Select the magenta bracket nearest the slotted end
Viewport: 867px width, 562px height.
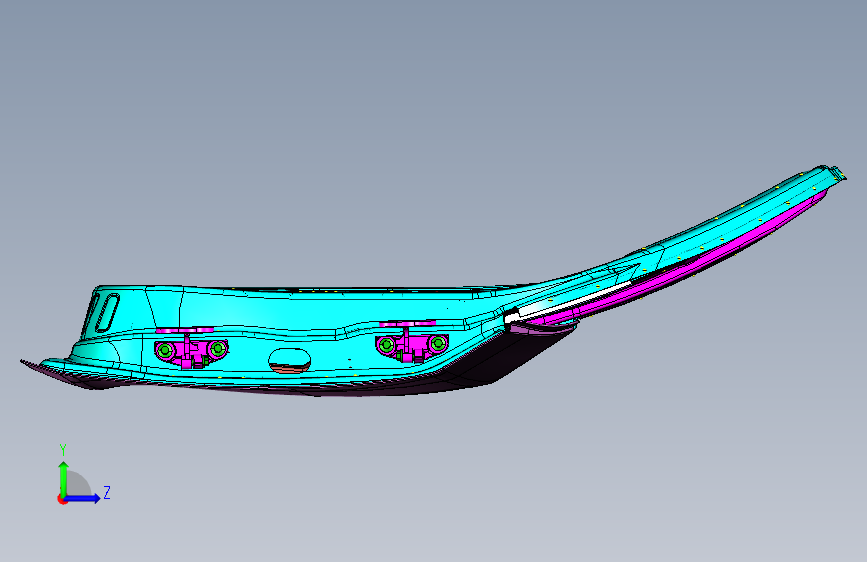pyautogui.click(x=191, y=347)
